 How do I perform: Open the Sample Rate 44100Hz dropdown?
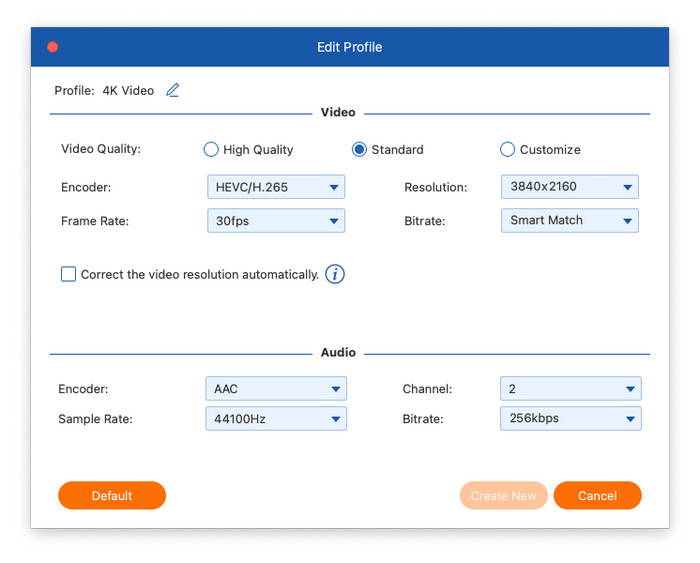coord(275,419)
